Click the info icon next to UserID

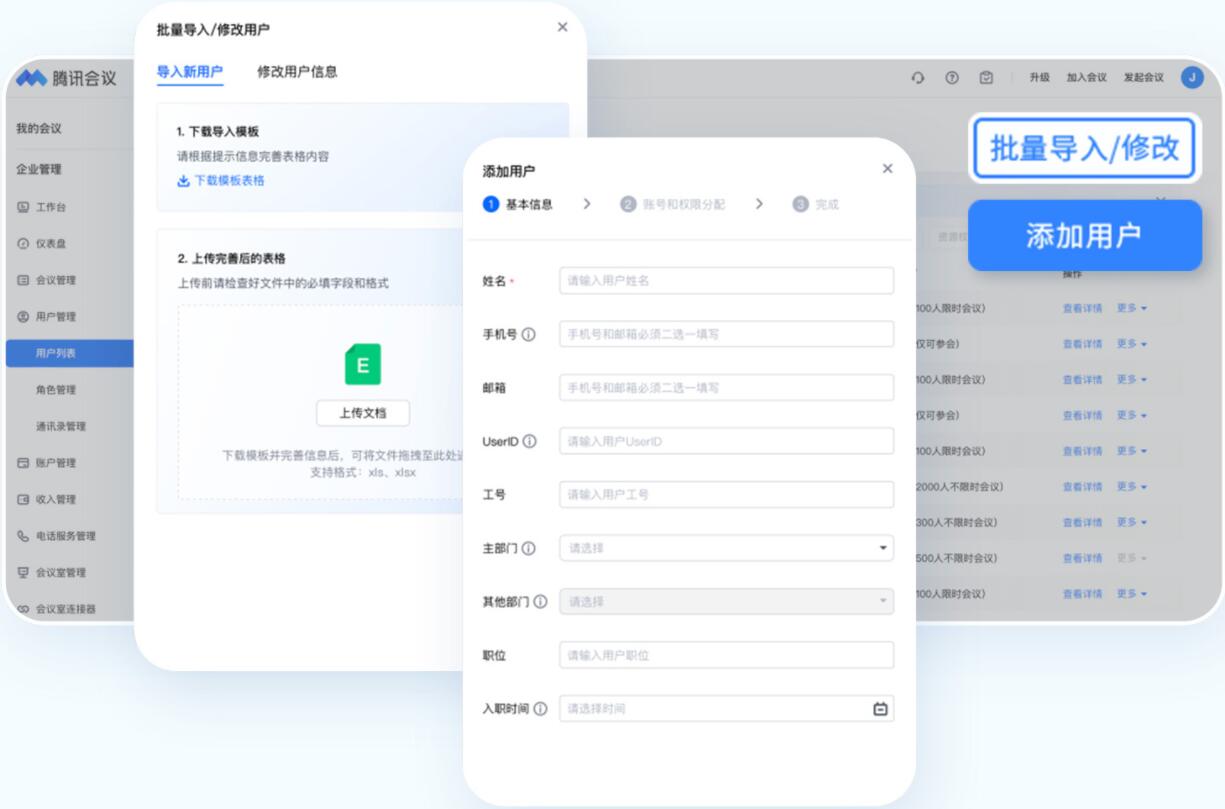pos(529,441)
